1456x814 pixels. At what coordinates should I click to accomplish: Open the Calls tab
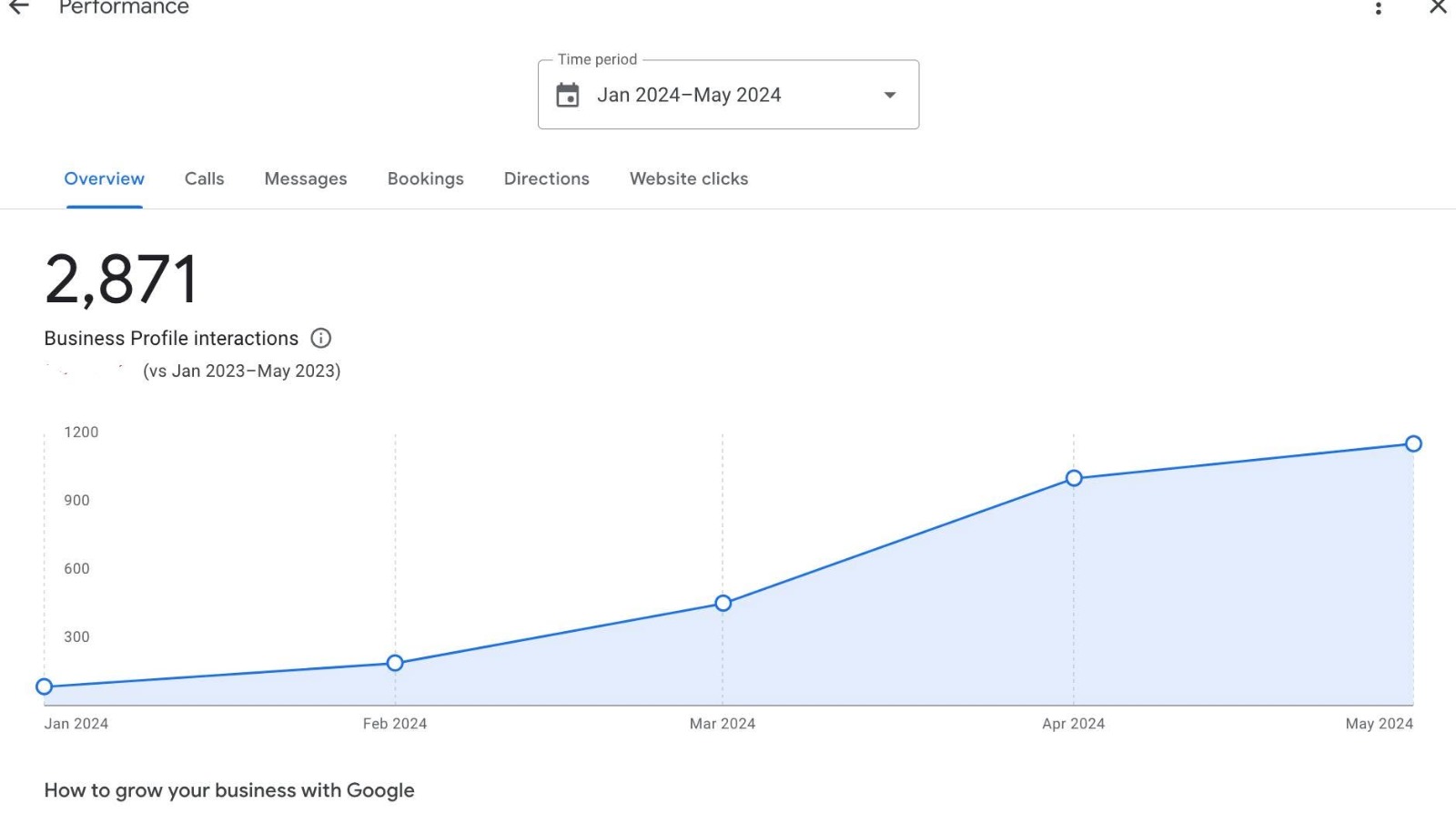pos(204,178)
